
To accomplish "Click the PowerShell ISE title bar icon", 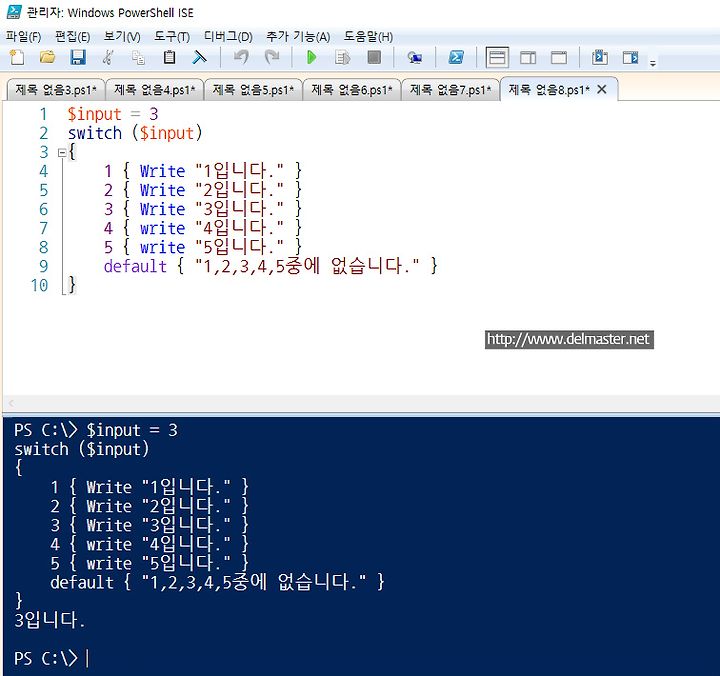I will (13, 12).
